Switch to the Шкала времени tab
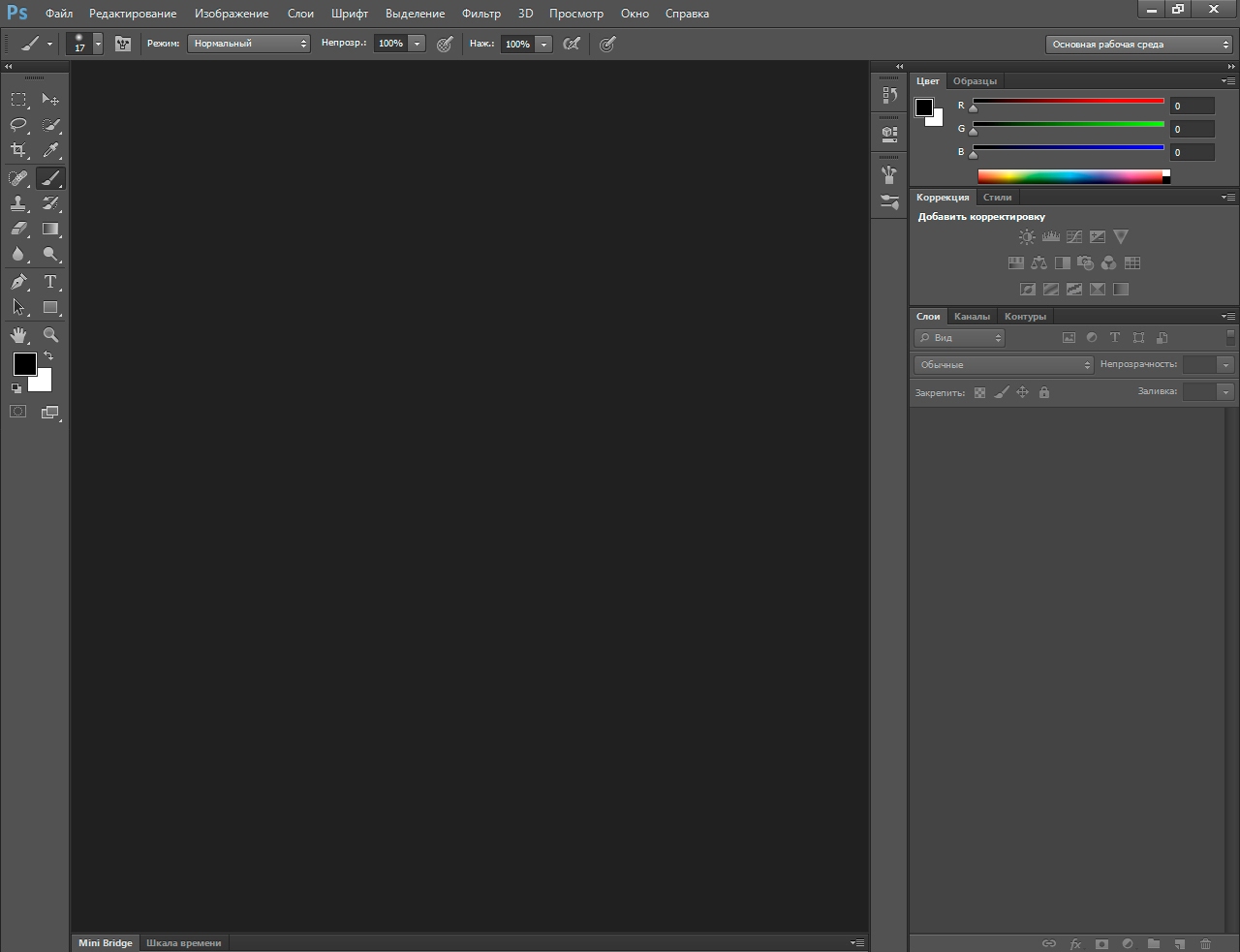The image size is (1240, 952). (x=184, y=943)
